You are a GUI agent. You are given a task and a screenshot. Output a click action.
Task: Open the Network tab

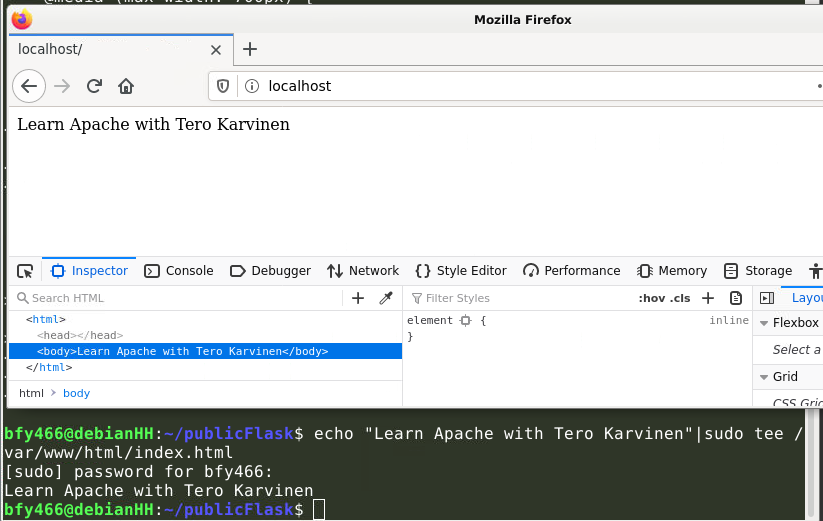point(363,271)
